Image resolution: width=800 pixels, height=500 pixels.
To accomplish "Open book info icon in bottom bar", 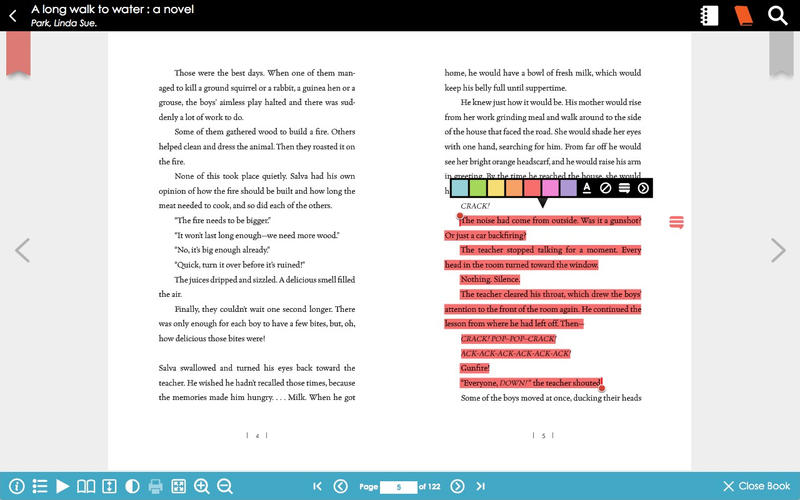I will click(x=16, y=486).
